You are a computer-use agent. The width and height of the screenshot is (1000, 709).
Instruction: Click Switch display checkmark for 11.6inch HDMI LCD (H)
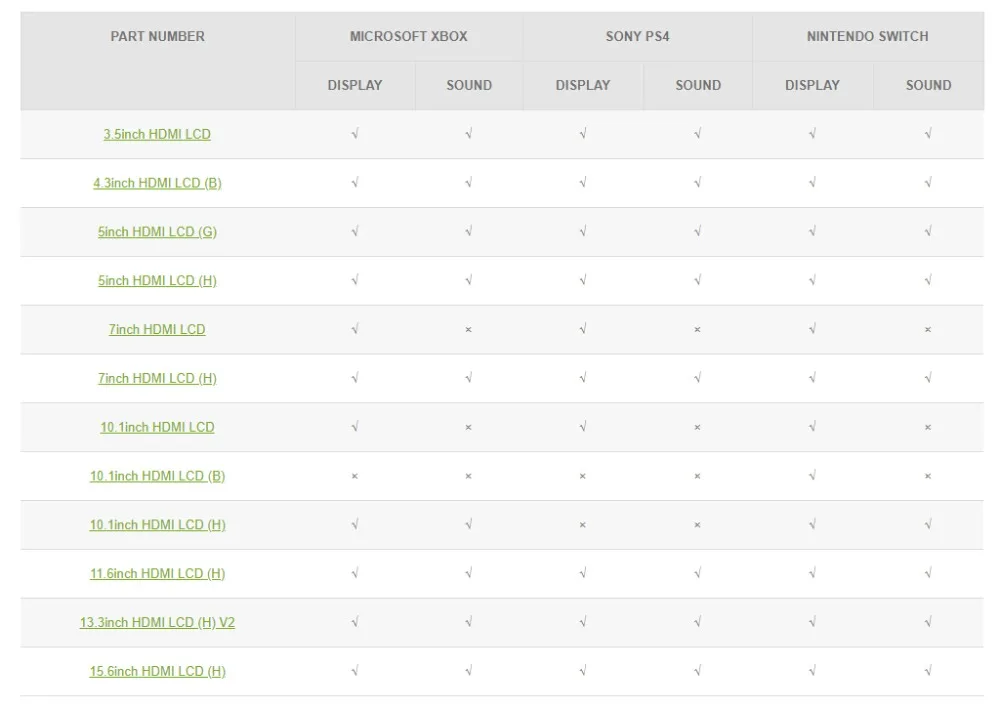click(812, 573)
